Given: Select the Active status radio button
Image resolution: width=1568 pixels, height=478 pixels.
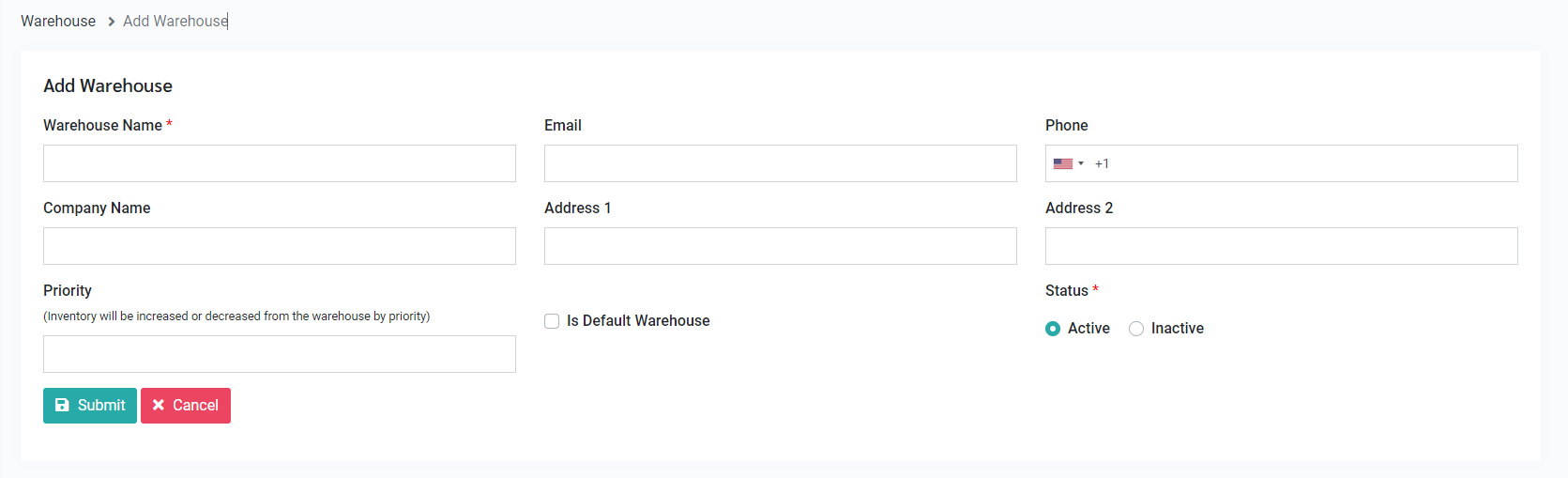Looking at the screenshot, I should (x=1053, y=329).
